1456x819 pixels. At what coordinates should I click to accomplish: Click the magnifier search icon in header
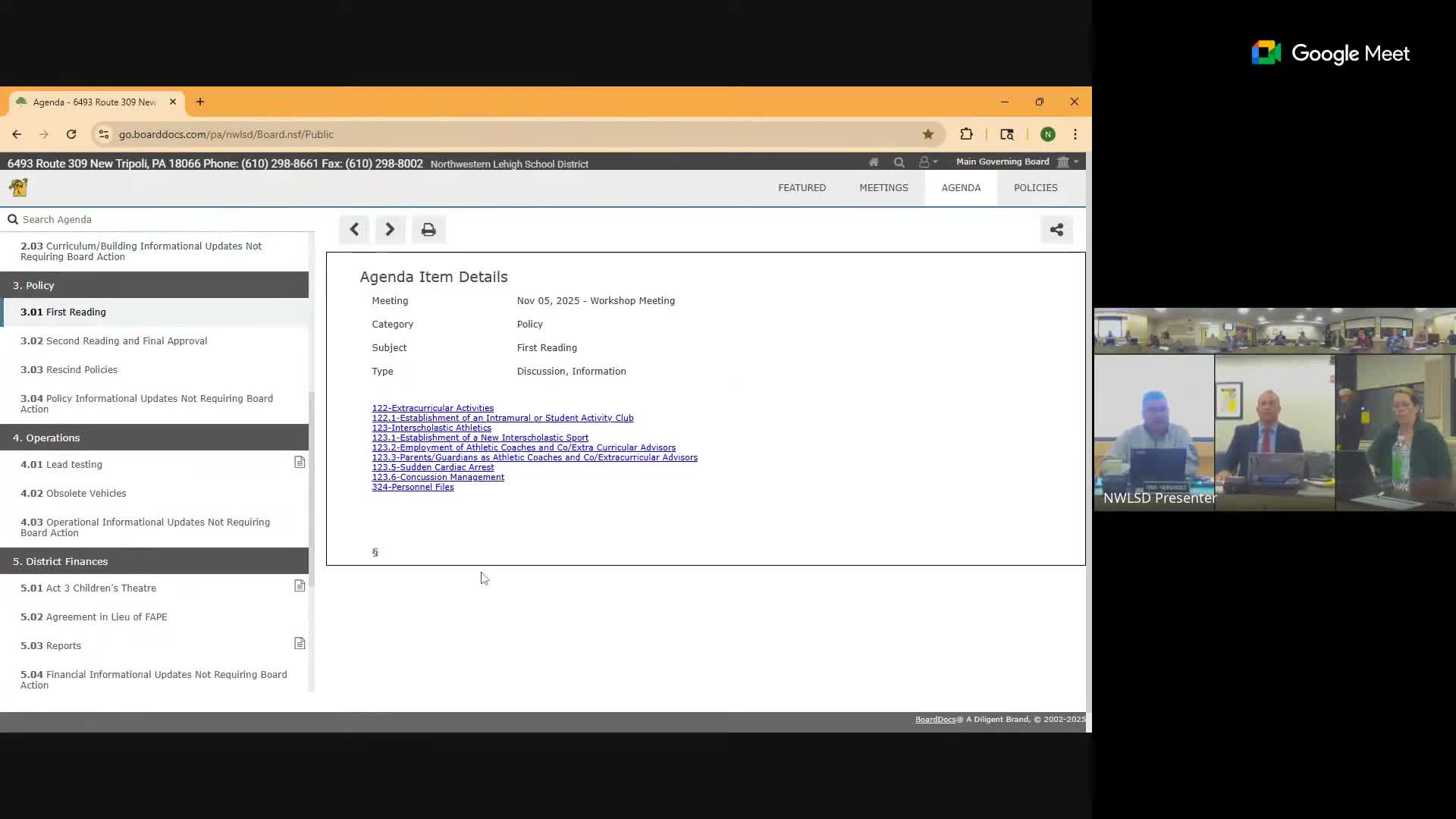[899, 162]
